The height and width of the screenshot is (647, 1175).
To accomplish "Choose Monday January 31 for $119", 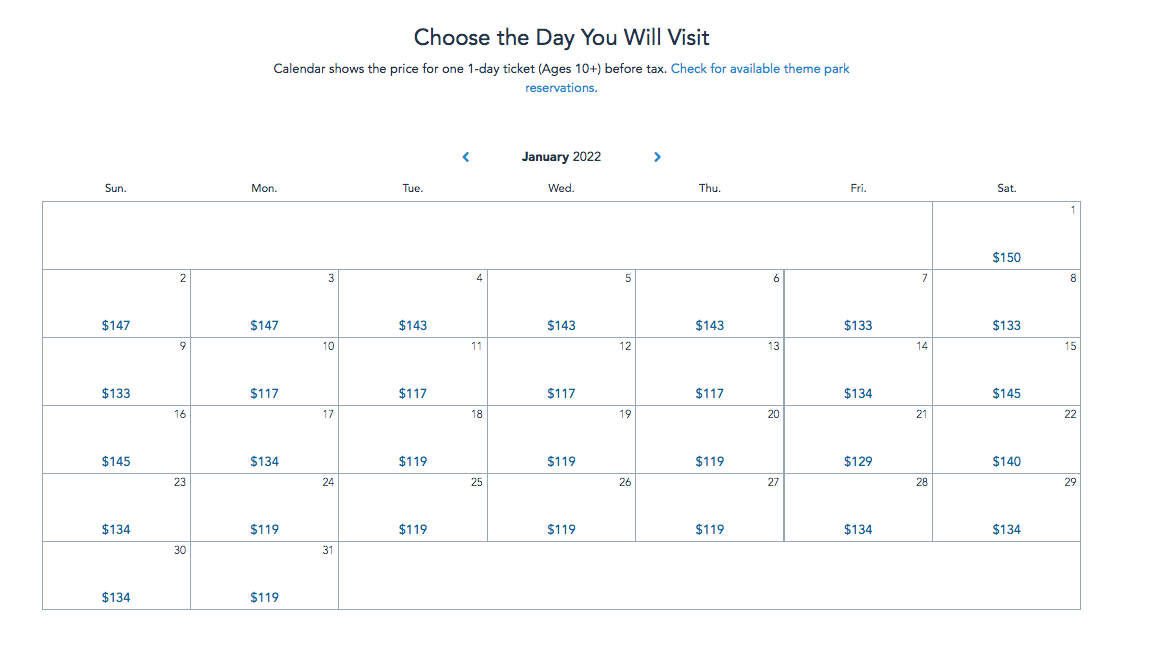I will [264, 576].
